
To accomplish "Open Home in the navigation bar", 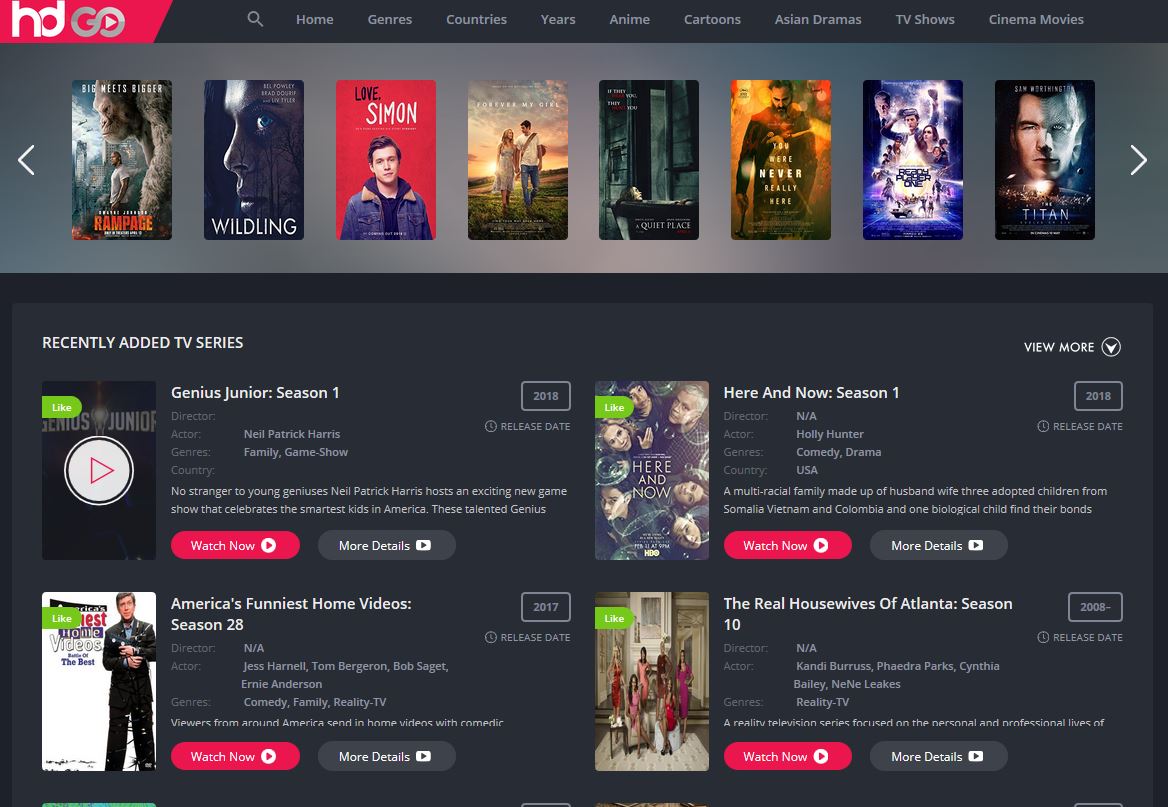I will coord(314,19).
